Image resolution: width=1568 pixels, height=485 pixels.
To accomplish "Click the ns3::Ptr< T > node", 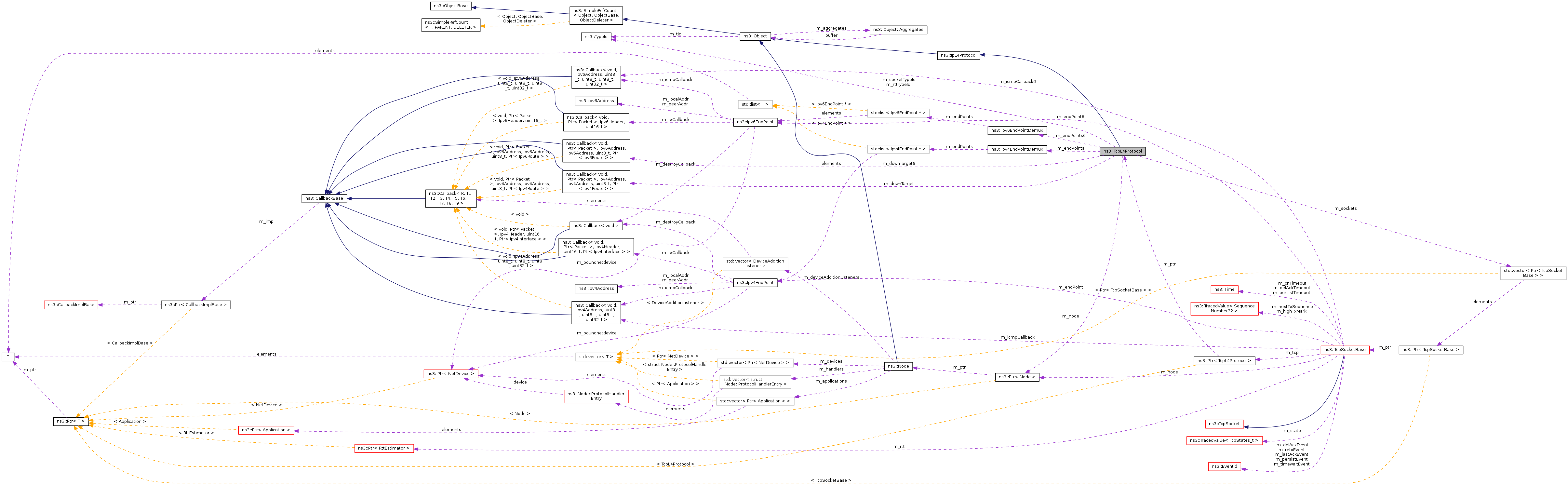I will pyautogui.click(x=71, y=422).
